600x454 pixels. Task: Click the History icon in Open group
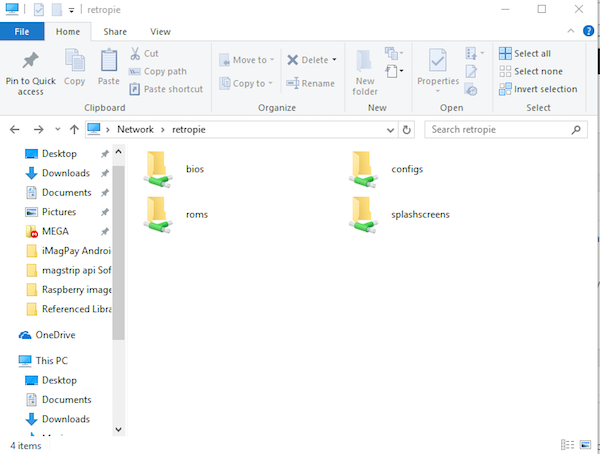[x=471, y=90]
